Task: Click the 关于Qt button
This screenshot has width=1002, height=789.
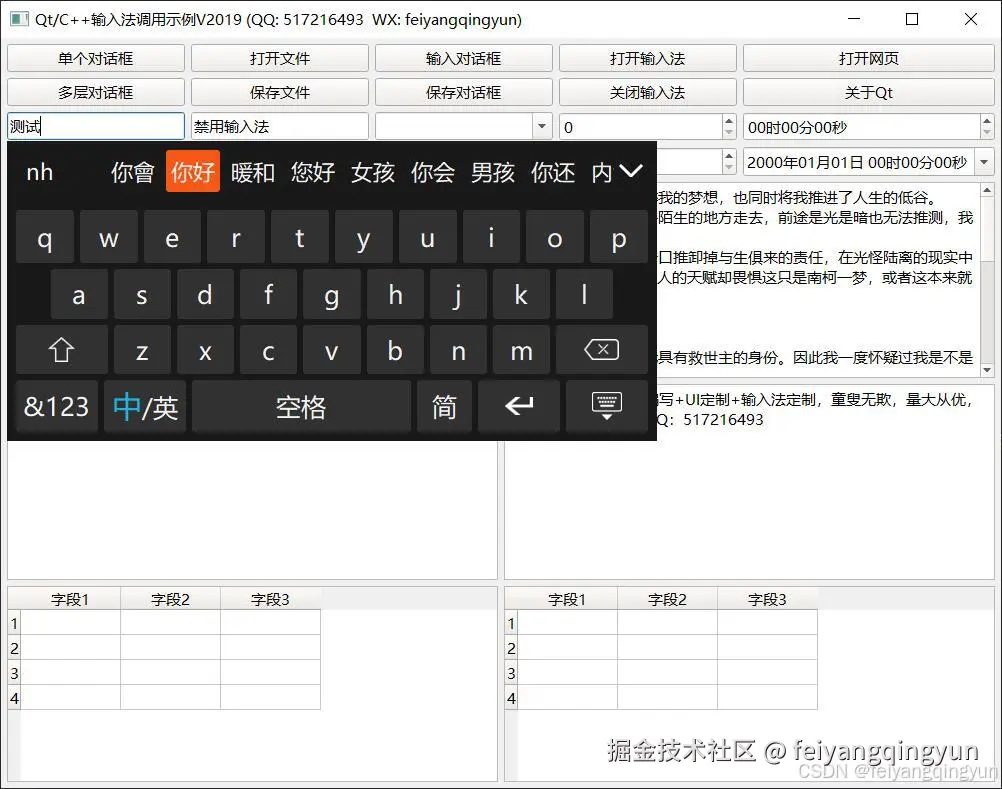Action: (868, 92)
